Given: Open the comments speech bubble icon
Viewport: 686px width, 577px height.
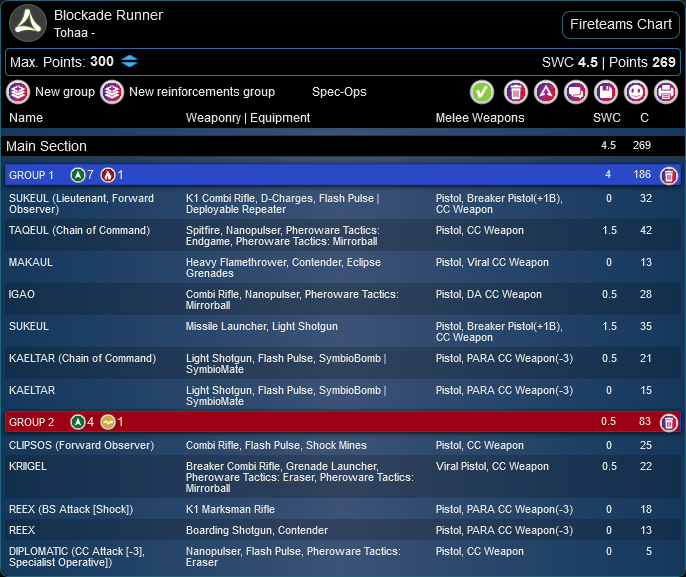Looking at the screenshot, I should pos(576,92).
